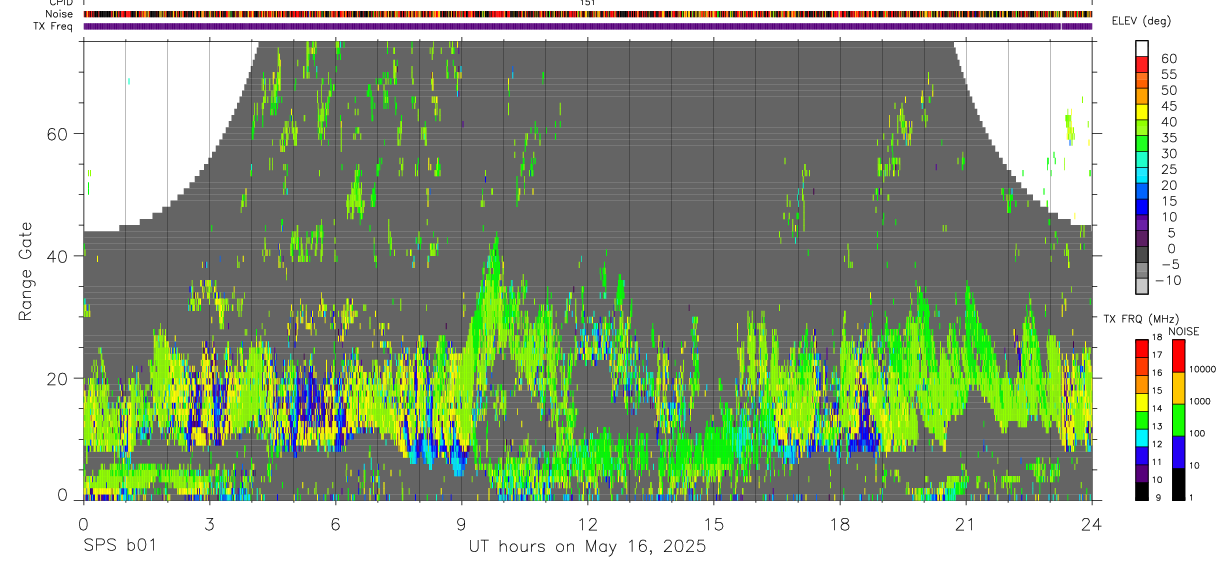1228x567 pixels.
Task: Select the yellow swatch in ELEV colorbar
Action: click(1142, 112)
